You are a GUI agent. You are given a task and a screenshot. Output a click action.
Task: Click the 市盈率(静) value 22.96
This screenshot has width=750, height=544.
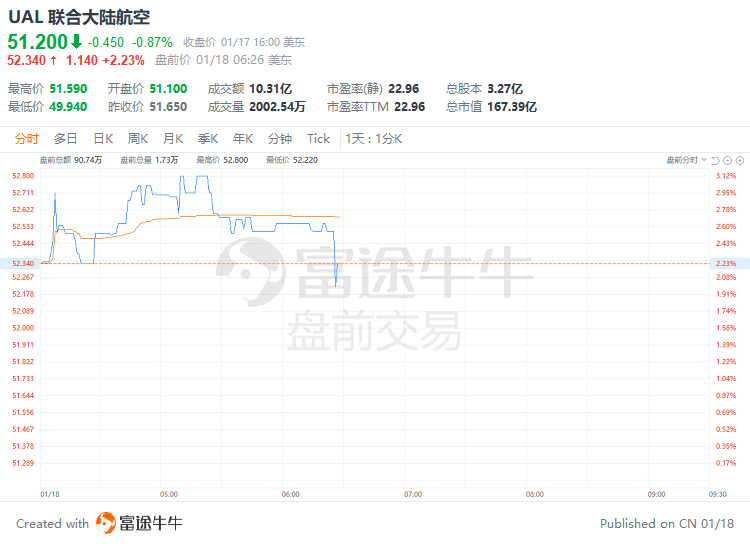point(404,89)
